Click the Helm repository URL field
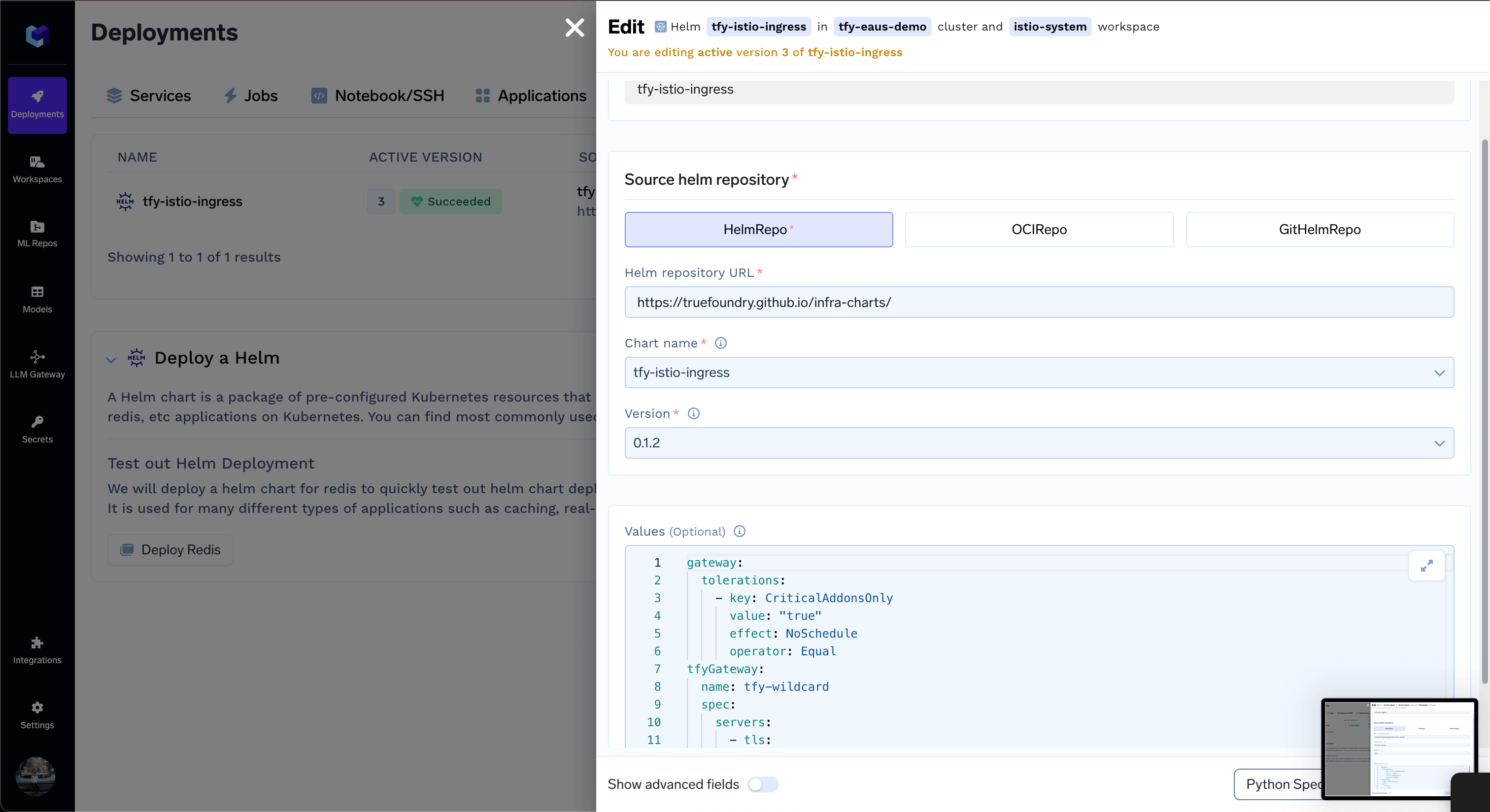This screenshot has width=1490, height=812. pyautogui.click(x=1039, y=302)
